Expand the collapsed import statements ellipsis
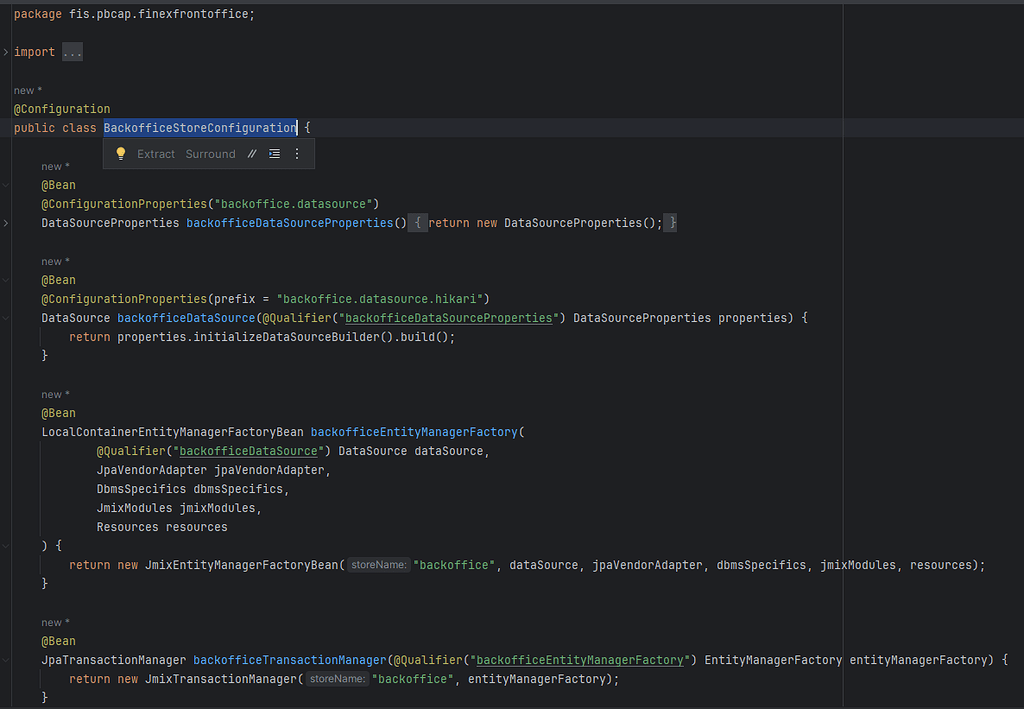1024x709 pixels. (71, 51)
